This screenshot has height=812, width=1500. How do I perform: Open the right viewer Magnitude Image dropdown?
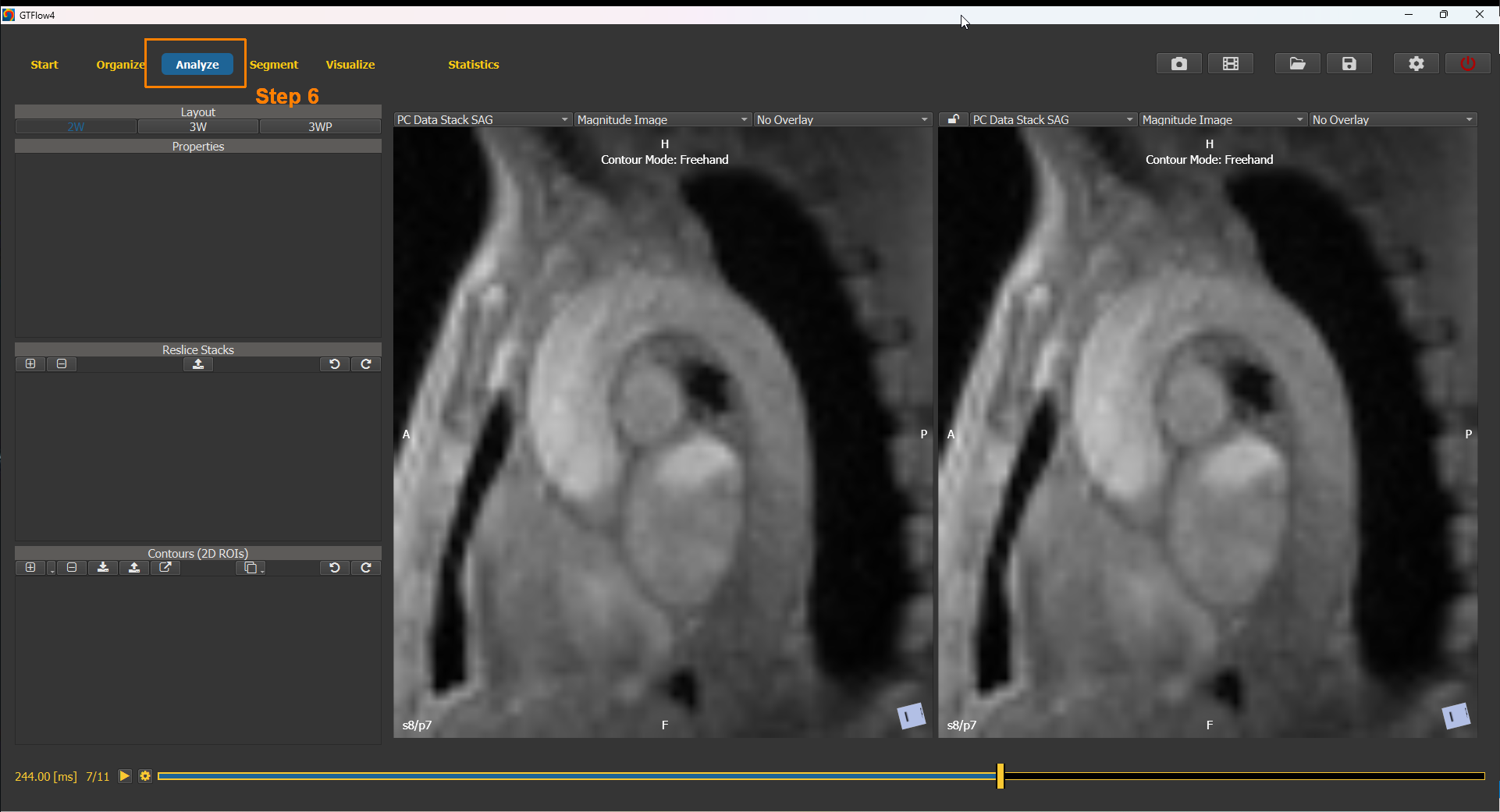tap(1223, 119)
